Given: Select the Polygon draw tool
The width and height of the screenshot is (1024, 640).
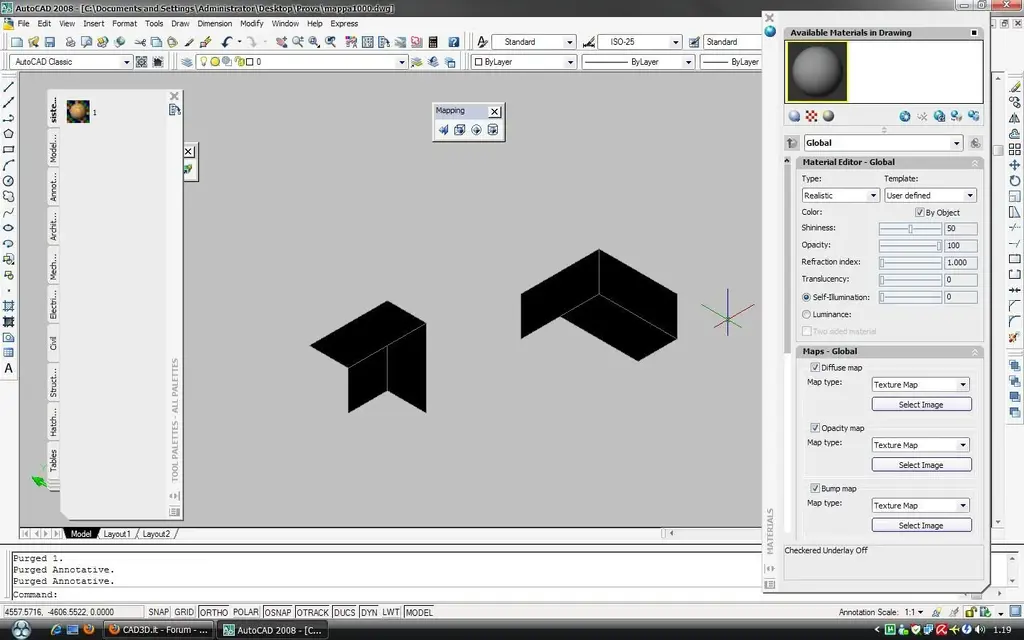Looking at the screenshot, I should 8,134.
